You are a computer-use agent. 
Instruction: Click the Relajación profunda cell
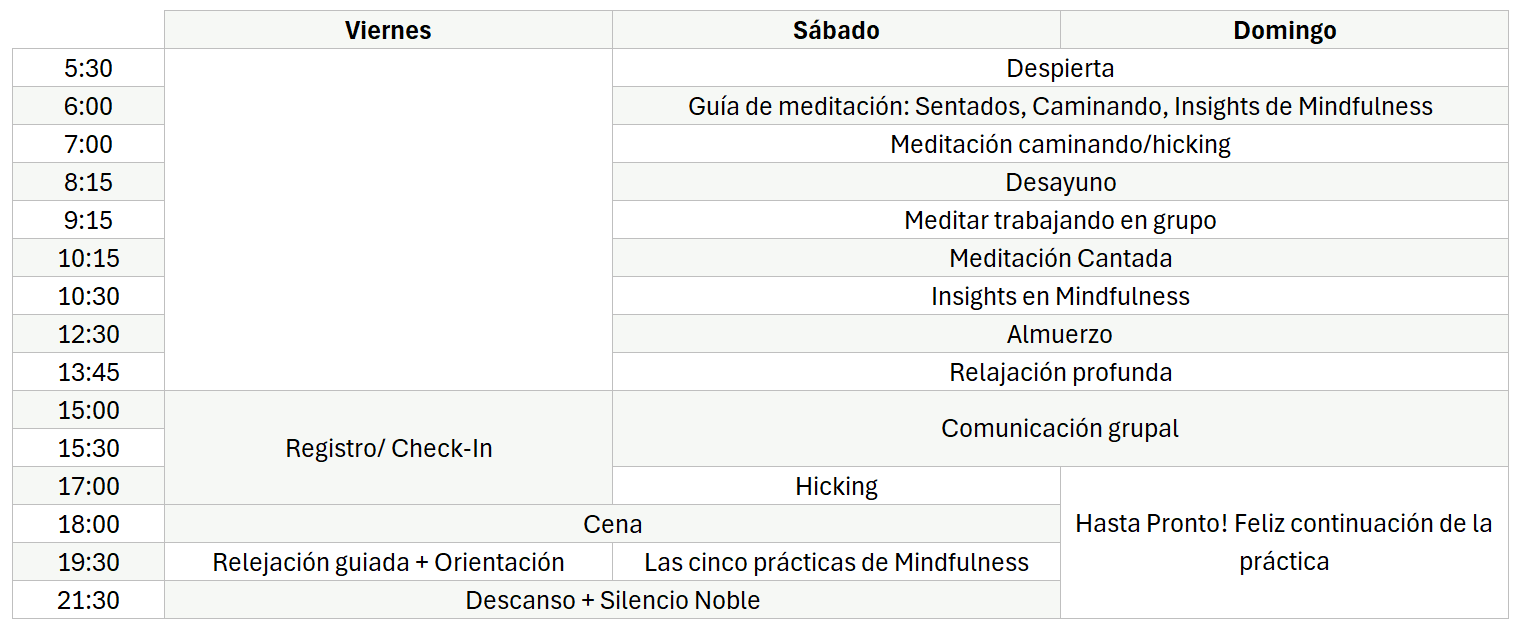click(x=1060, y=372)
